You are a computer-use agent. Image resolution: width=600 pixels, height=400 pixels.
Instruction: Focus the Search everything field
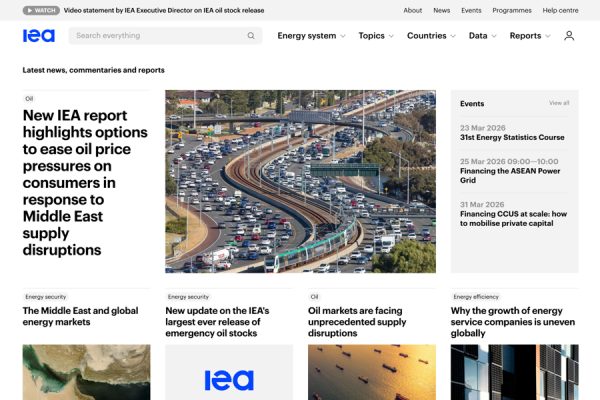165,36
